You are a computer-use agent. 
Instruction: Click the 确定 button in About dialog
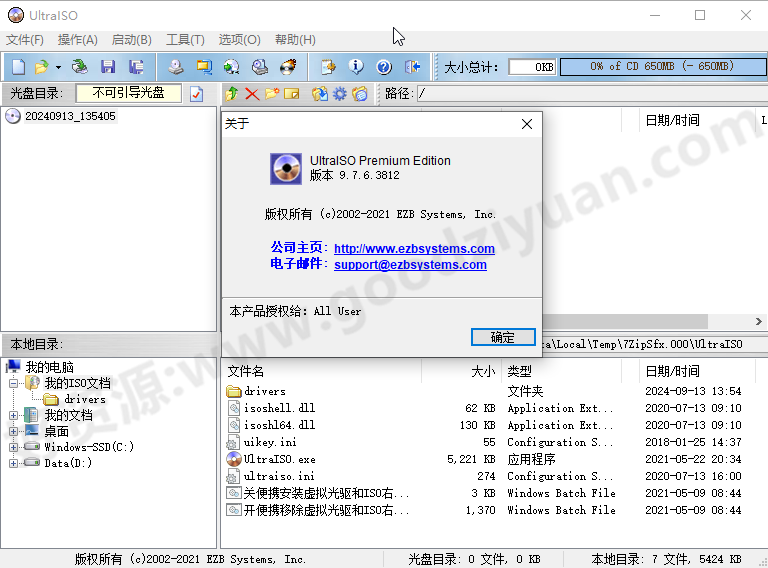tap(503, 337)
